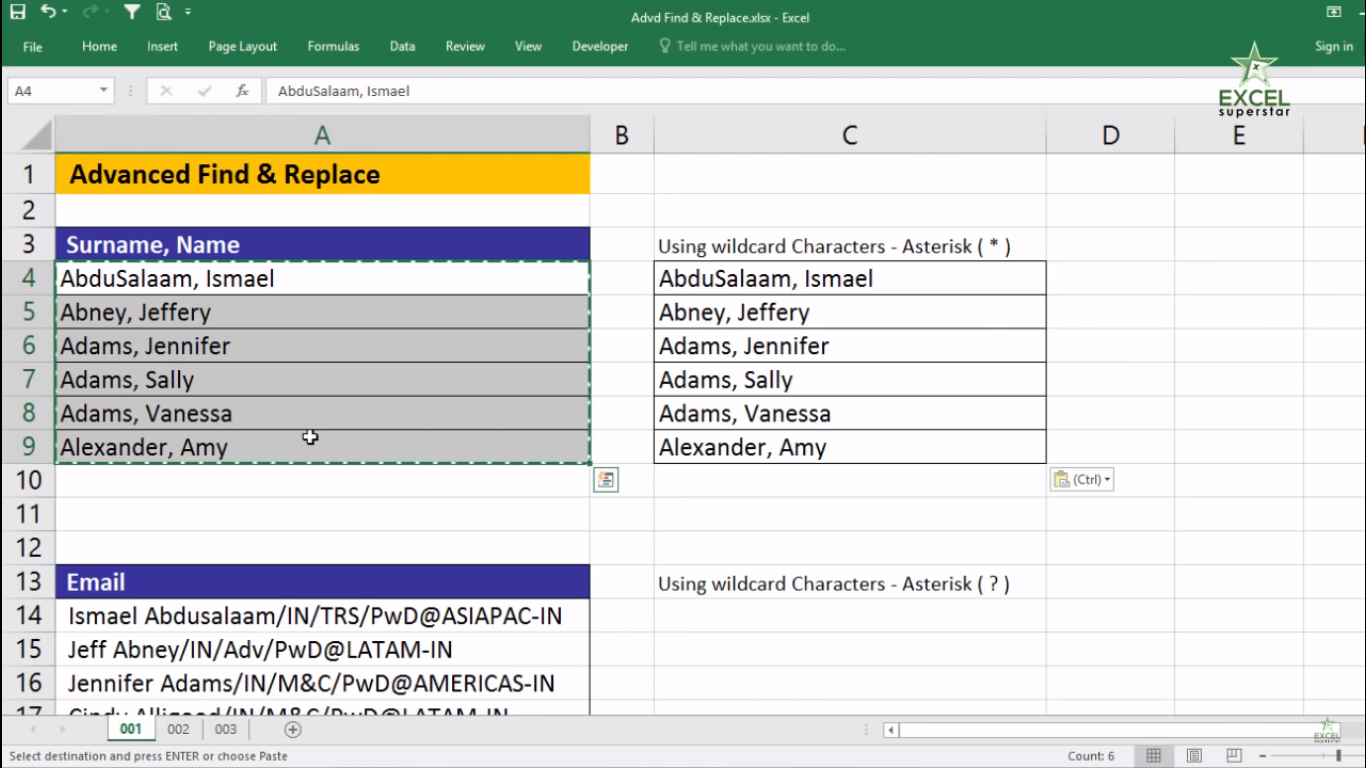
Task: Open the Paste Options (Ctrl) button
Action: tap(1082, 480)
